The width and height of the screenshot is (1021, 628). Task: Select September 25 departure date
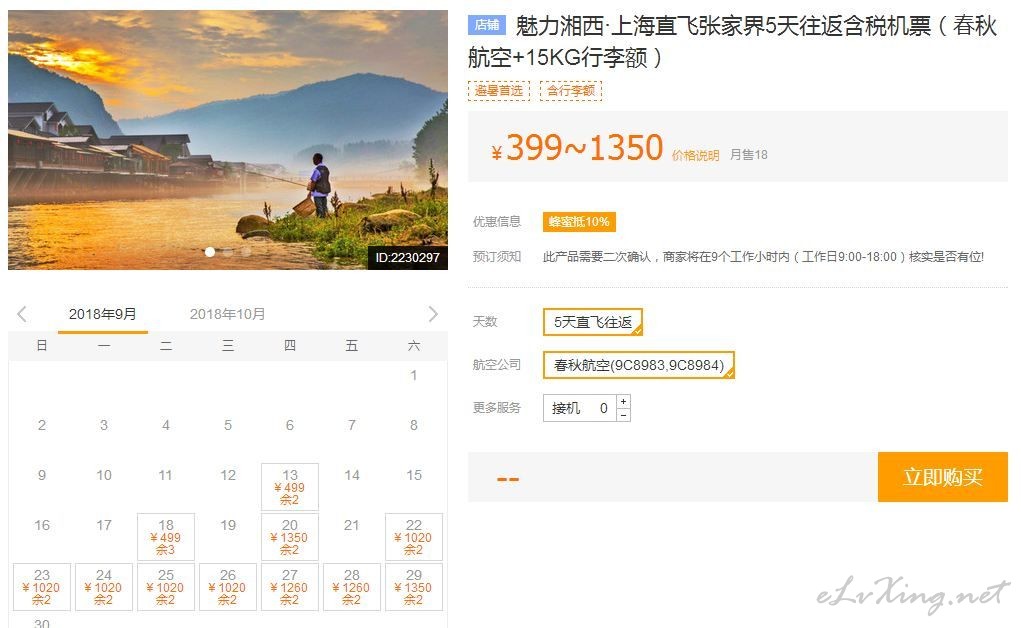[165, 587]
